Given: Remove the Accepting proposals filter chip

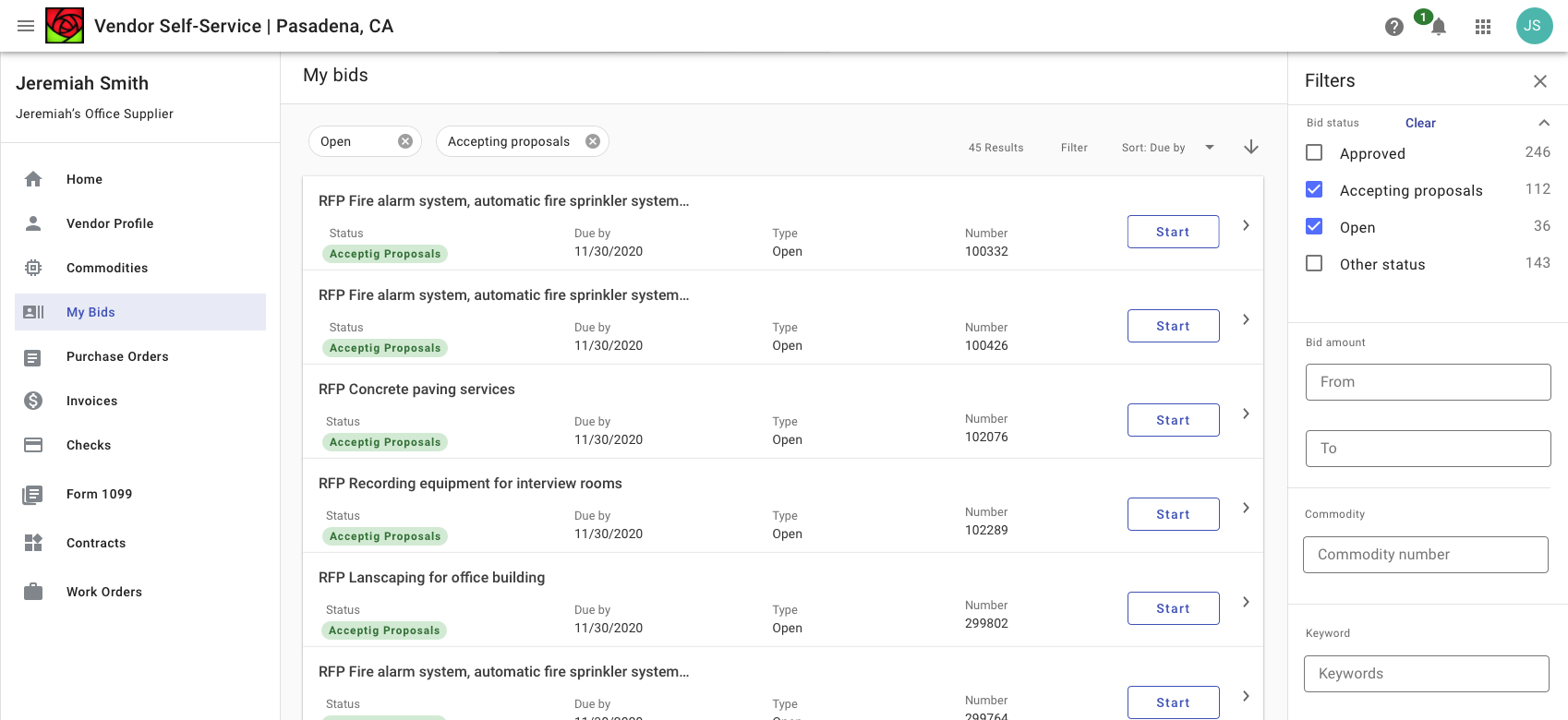Looking at the screenshot, I should click(x=593, y=141).
